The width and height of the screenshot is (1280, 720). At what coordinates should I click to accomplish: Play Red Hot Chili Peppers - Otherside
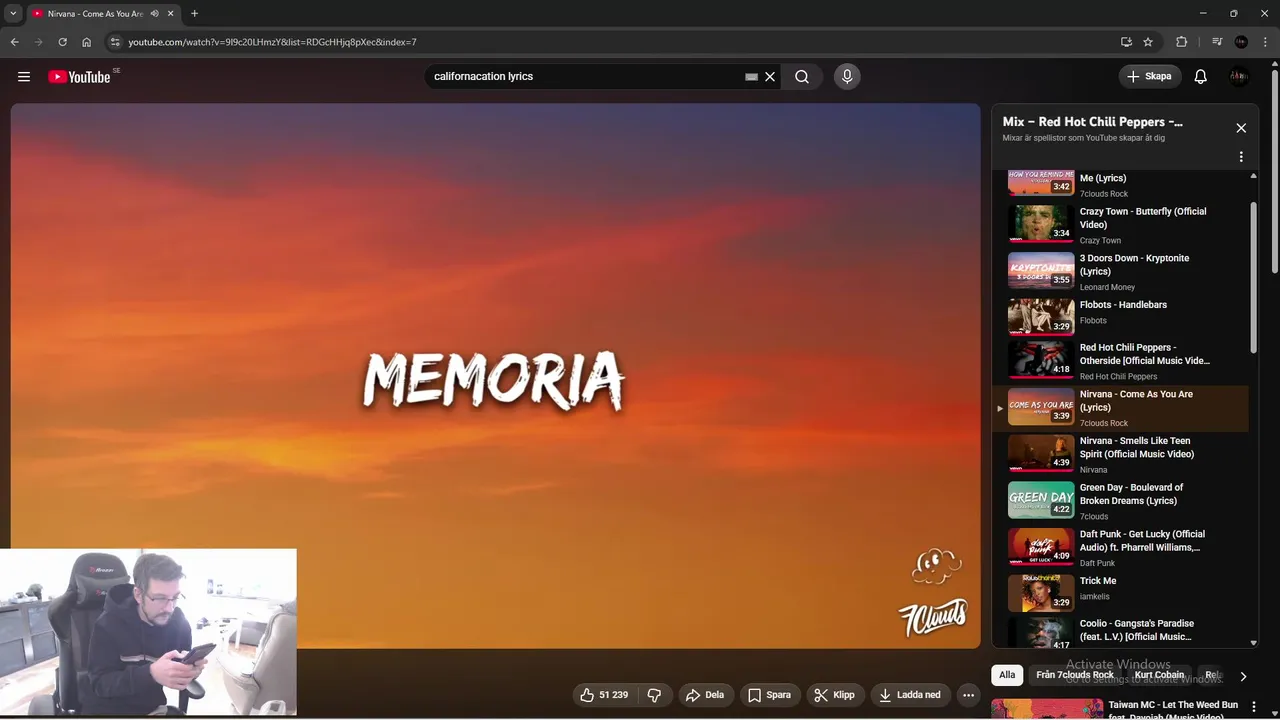[1120, 361]
